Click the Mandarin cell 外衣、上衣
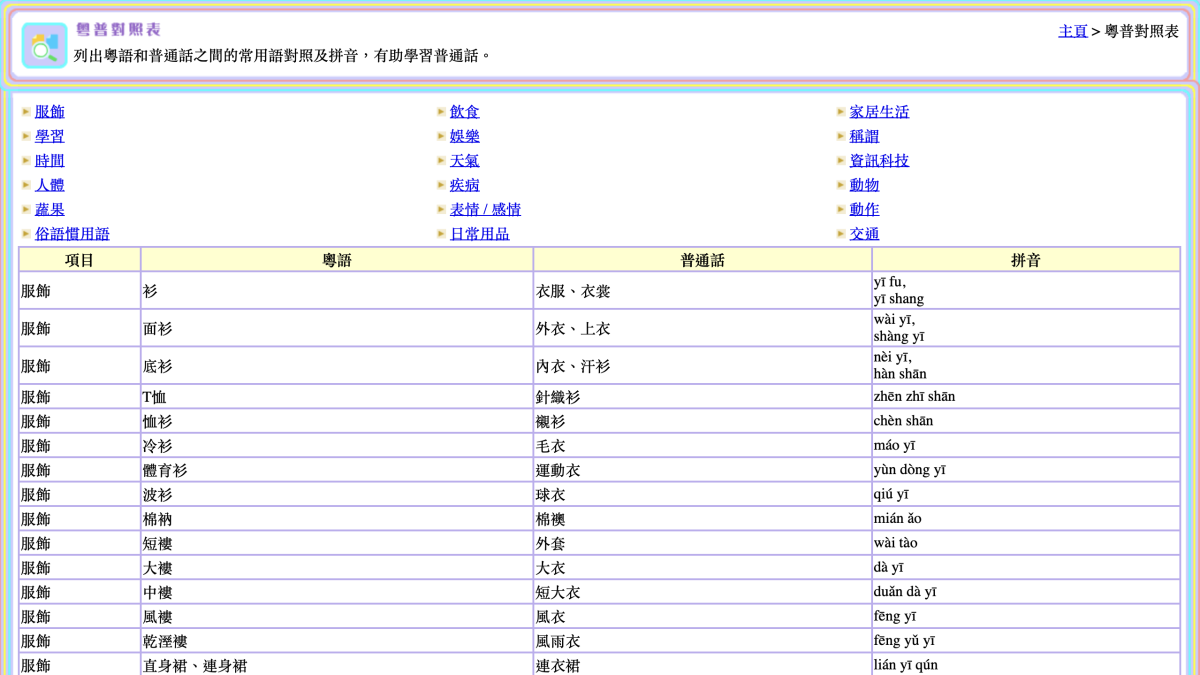Screen dimensions: 1200x675 [x=703, y=328]
